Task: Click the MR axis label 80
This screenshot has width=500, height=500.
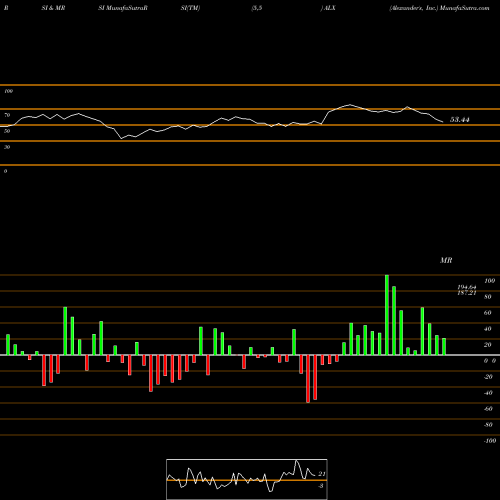Action: [x=488, y=297]
